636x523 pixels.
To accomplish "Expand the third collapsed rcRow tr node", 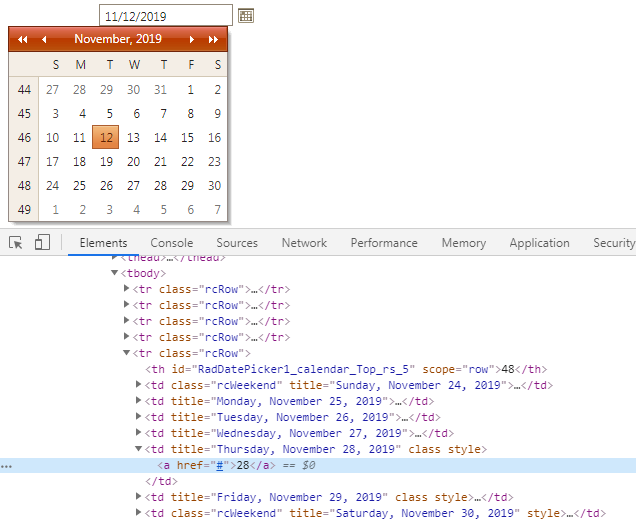I will 126,321.
